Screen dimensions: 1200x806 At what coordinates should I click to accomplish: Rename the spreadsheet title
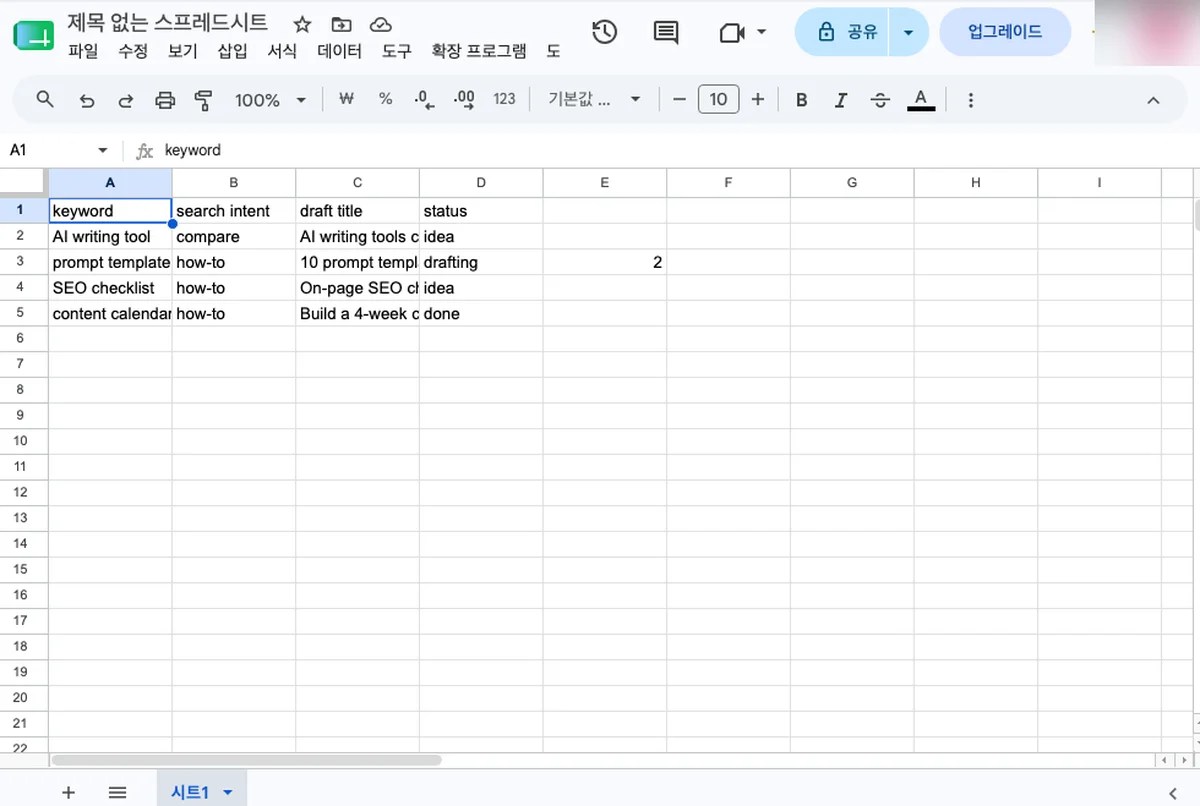point(167,24)
